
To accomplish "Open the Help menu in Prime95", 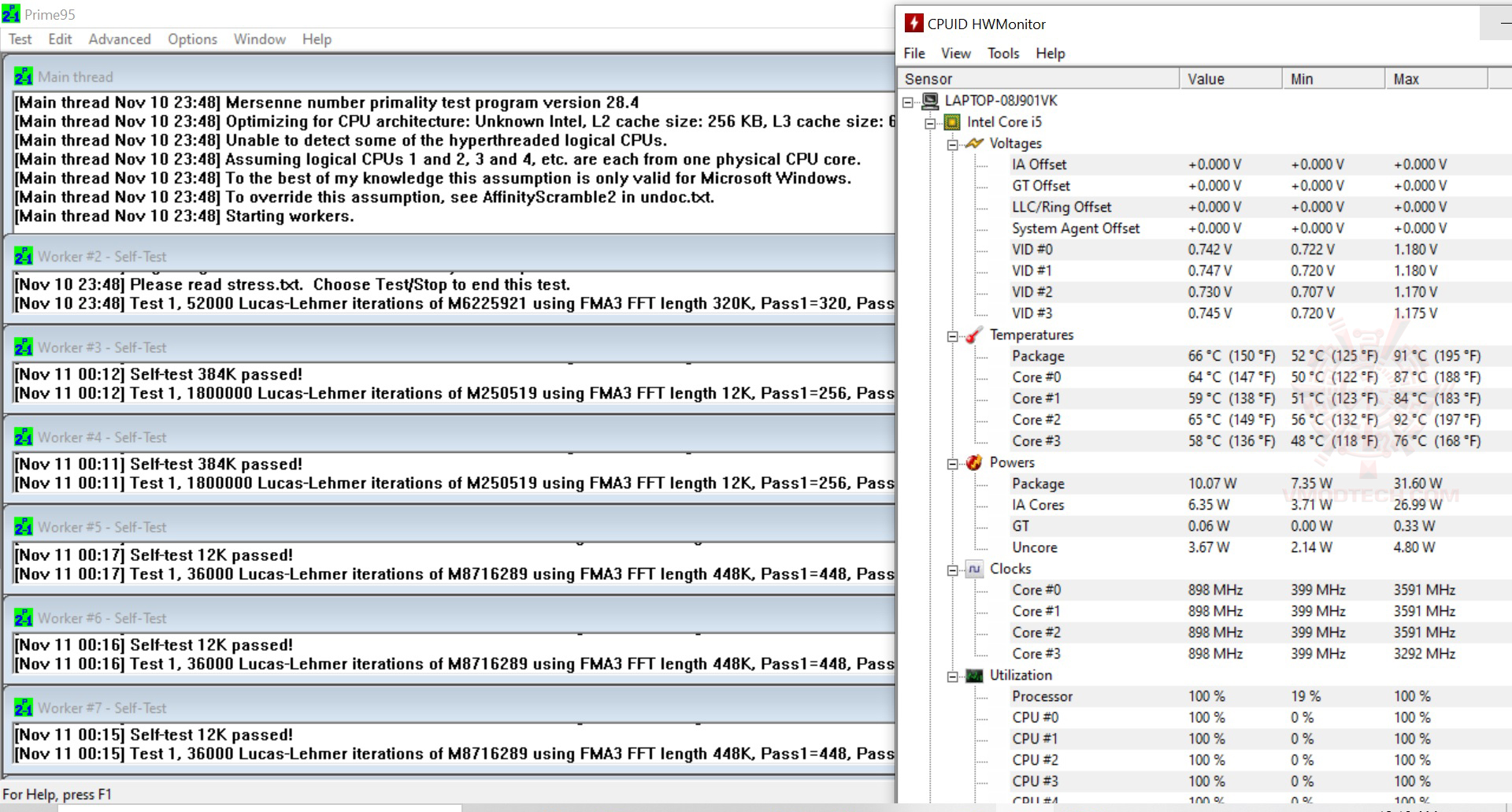I will (317, 39).
